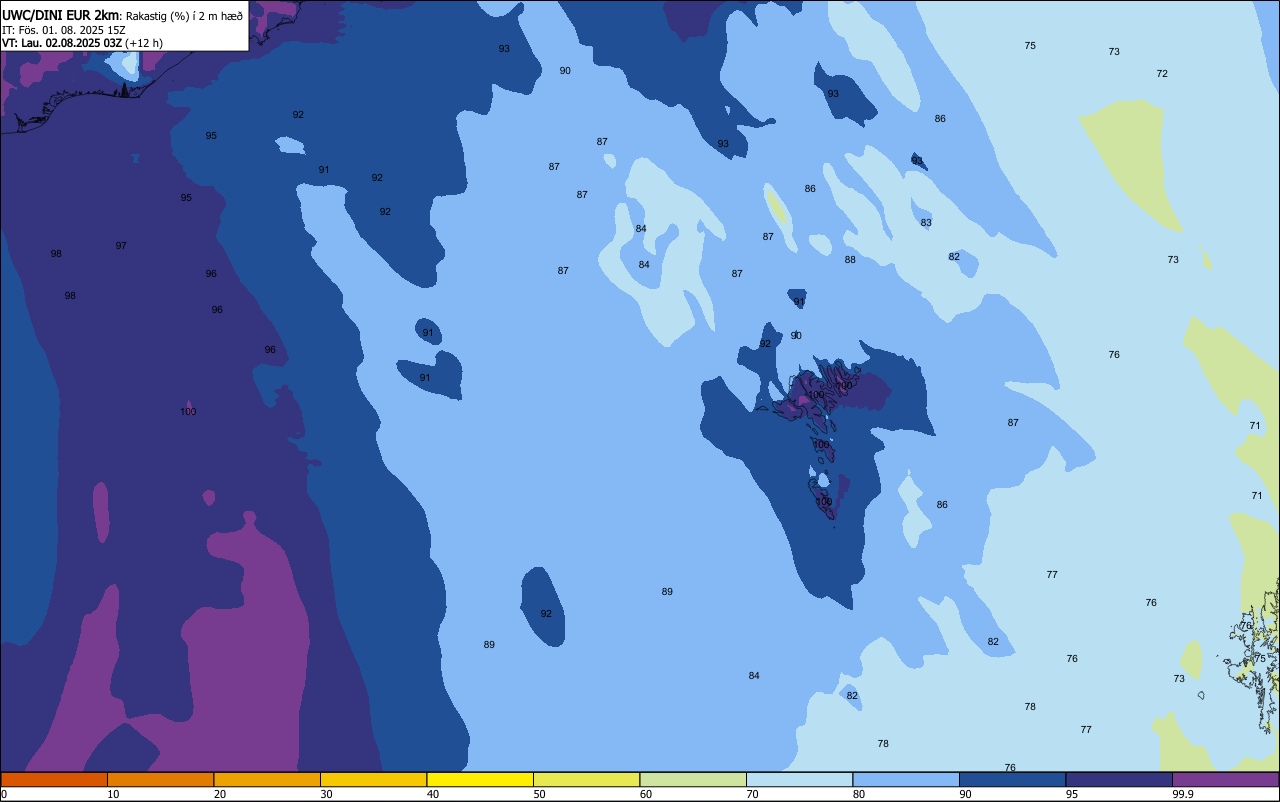Click the purple above-99.9 legend swatch
Screen dimensions: 1280x802
[1226, 779]
